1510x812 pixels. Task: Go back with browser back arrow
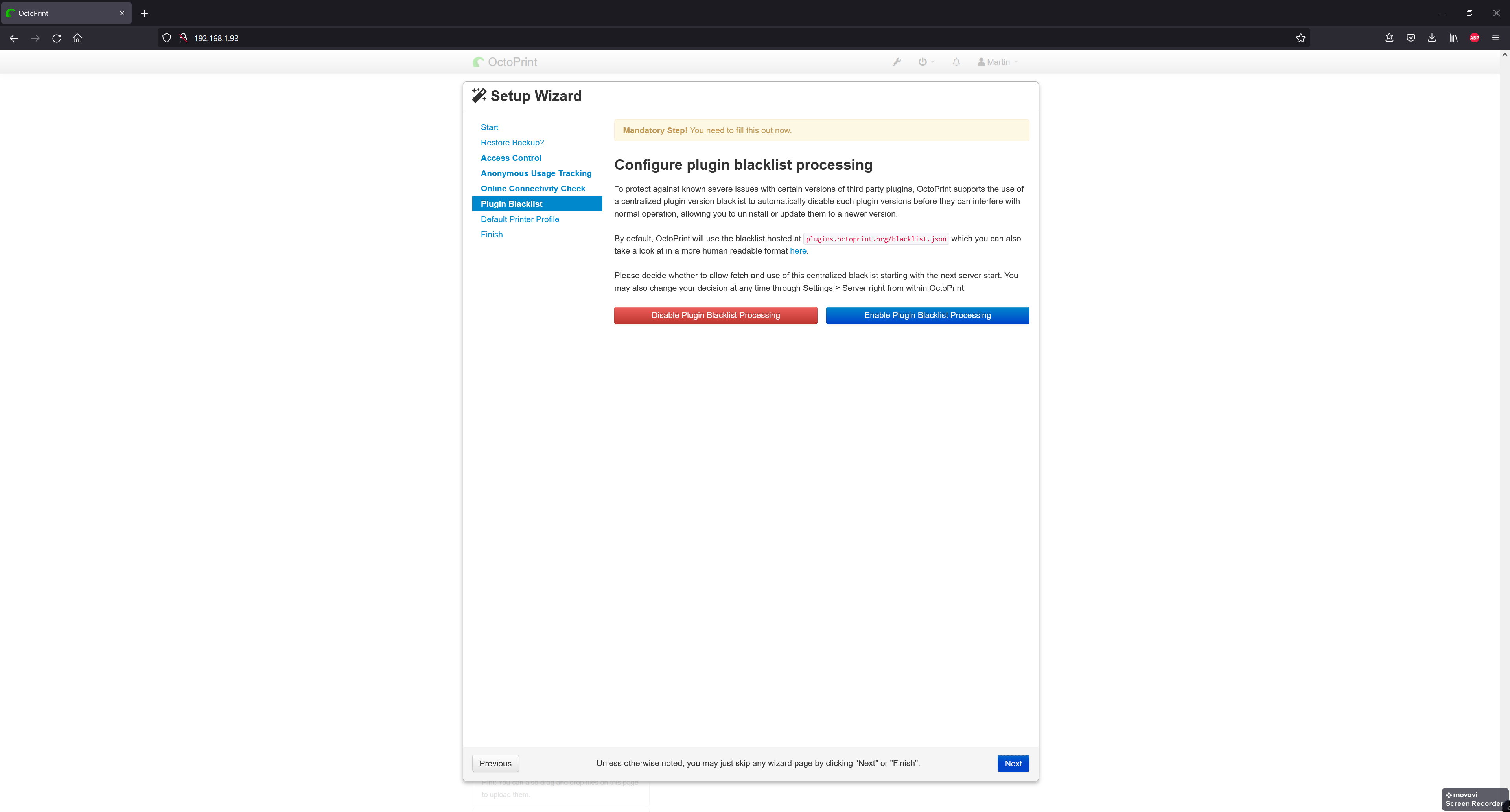tap(14, 38)
